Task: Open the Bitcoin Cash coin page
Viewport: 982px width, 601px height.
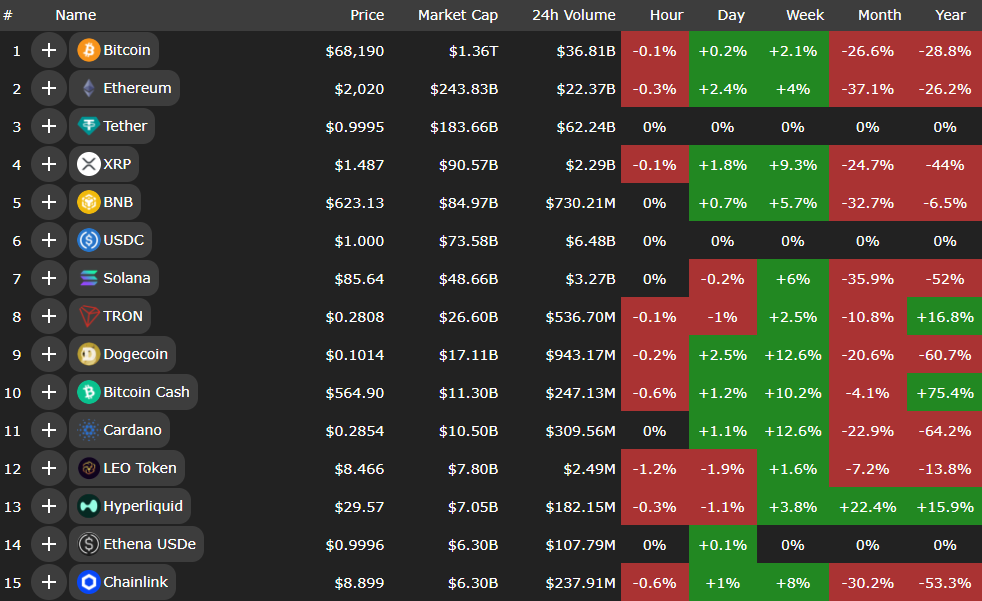Action: (x=146, y=392)
